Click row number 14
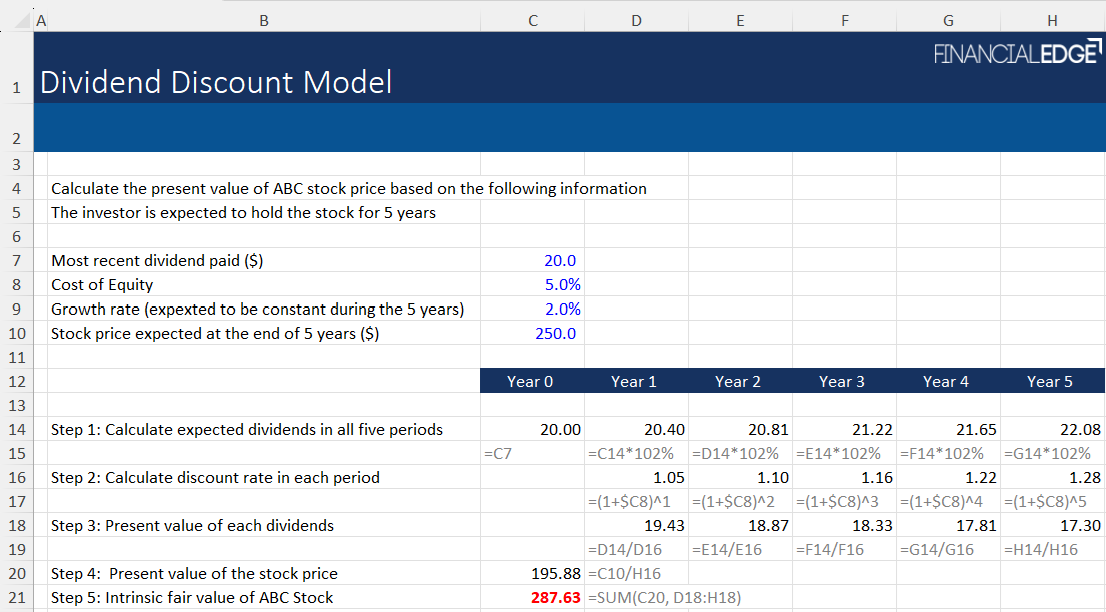Screen dimensions: 1106x612 (x=17, y=429)
